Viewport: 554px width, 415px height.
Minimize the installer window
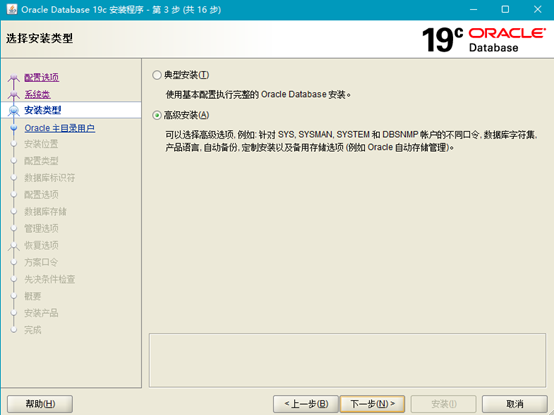pos(473,10)
